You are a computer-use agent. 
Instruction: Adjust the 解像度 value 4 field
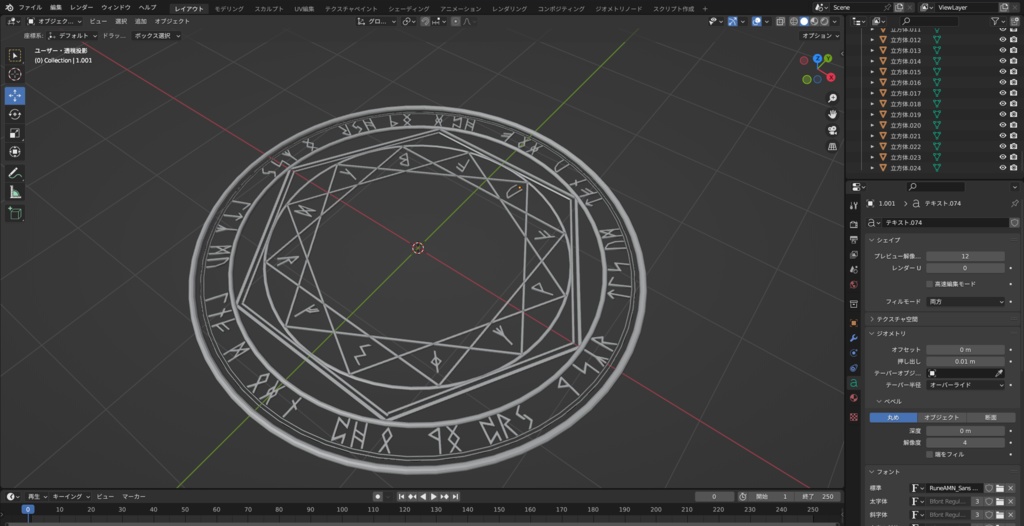965,442
